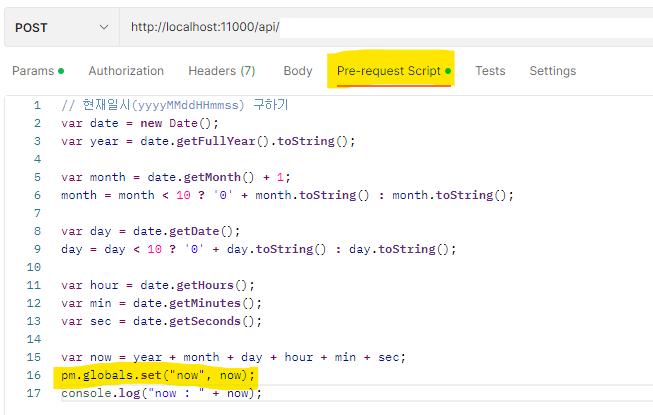Viewport: 653px width, 415px height.
Task: Click the line 'var month = date.getMonth() + 1;'
Action: coord(176,177)
